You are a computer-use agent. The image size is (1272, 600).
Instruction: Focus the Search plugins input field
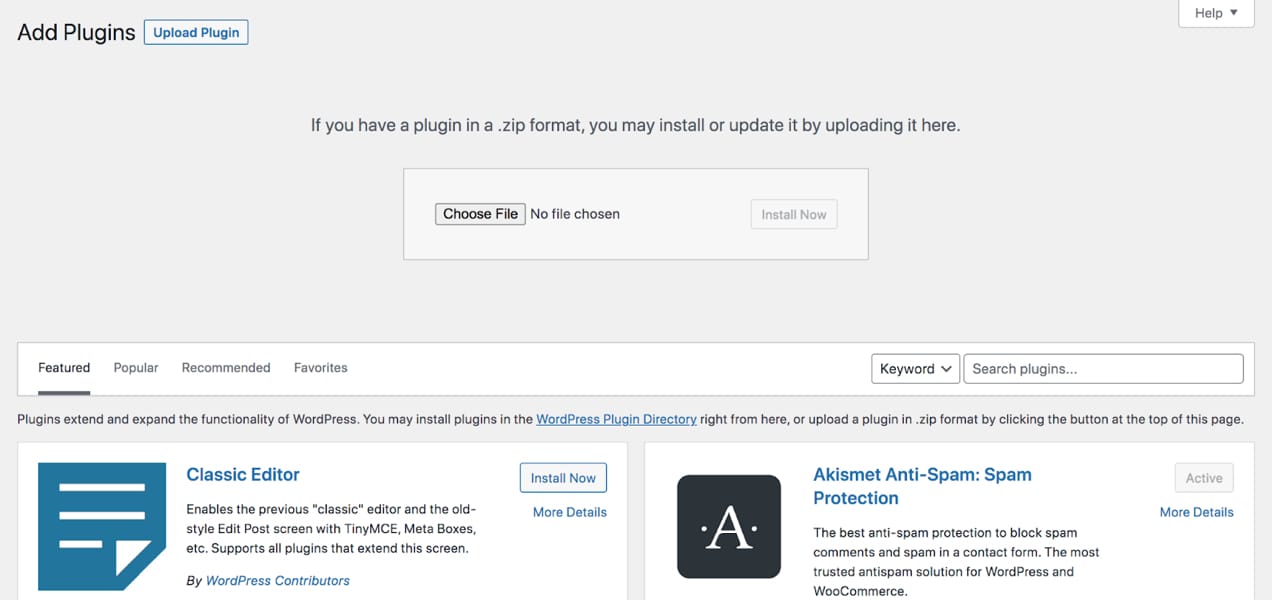(x=1103, y=369)
